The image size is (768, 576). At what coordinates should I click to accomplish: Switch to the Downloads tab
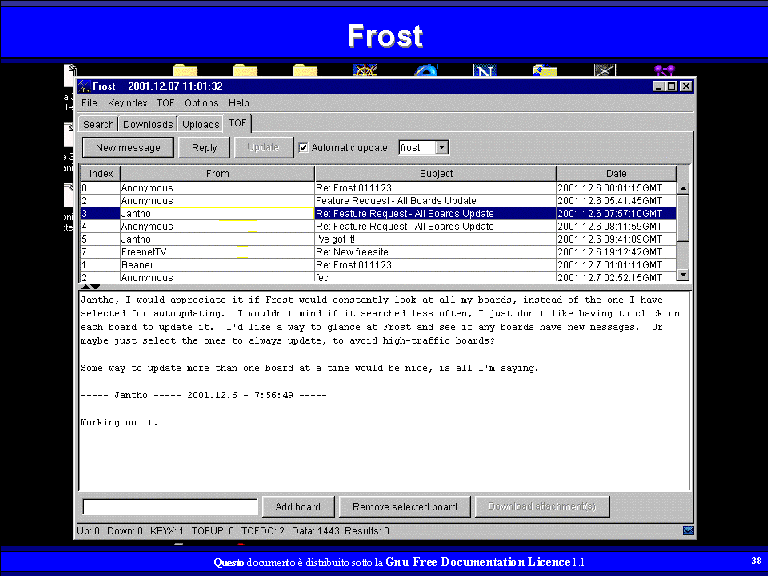tap(148, 124)
